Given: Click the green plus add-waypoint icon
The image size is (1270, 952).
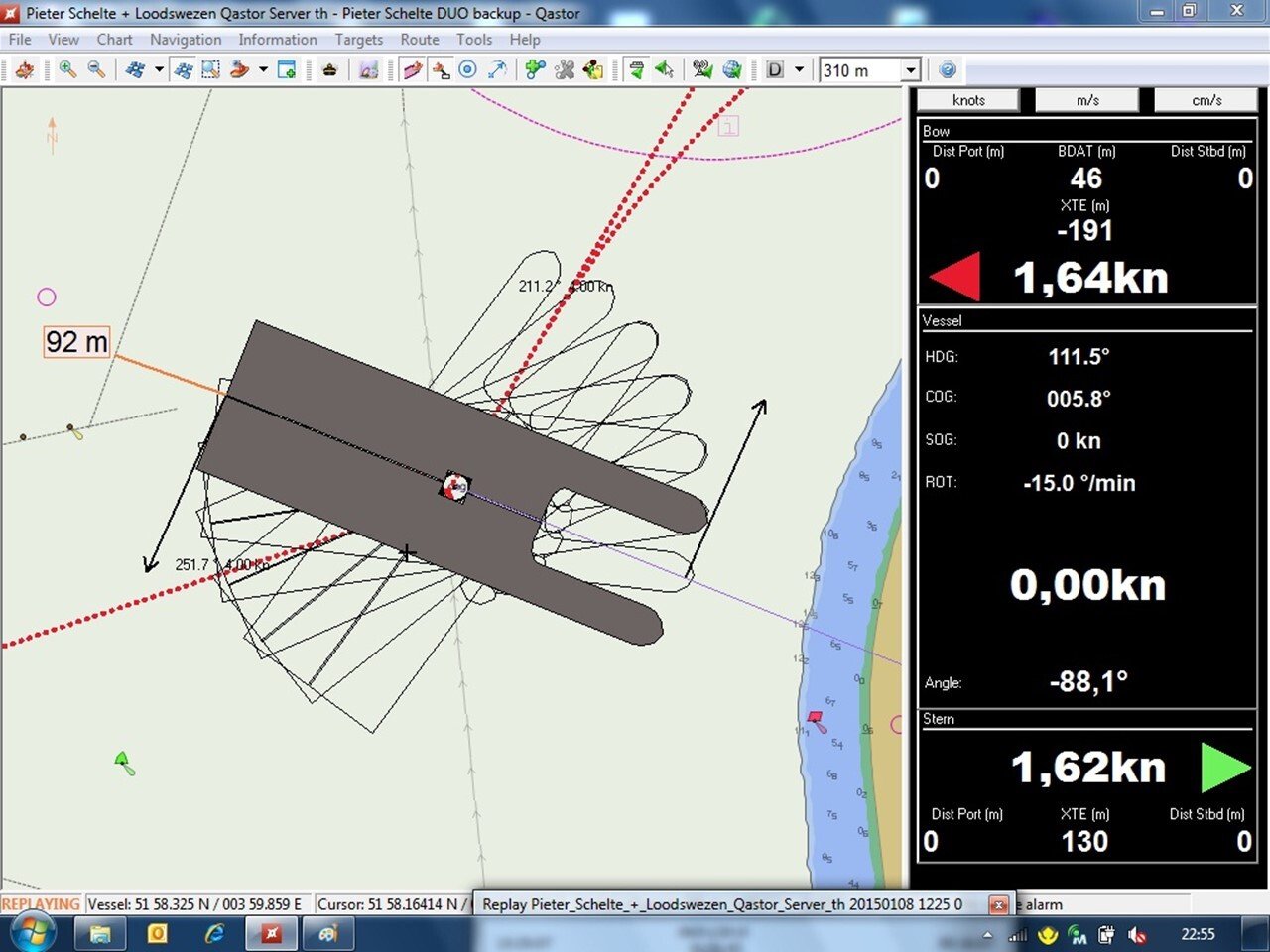Looking at the screenshot, I should point(536,69).
